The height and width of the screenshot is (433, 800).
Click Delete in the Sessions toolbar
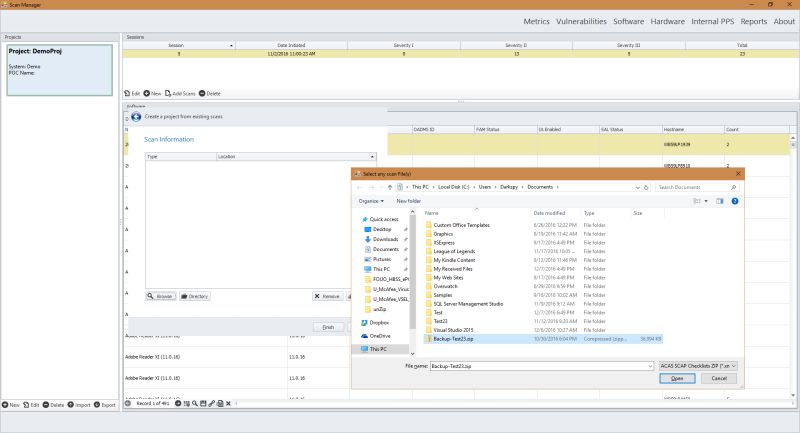[x=210, y=93]
